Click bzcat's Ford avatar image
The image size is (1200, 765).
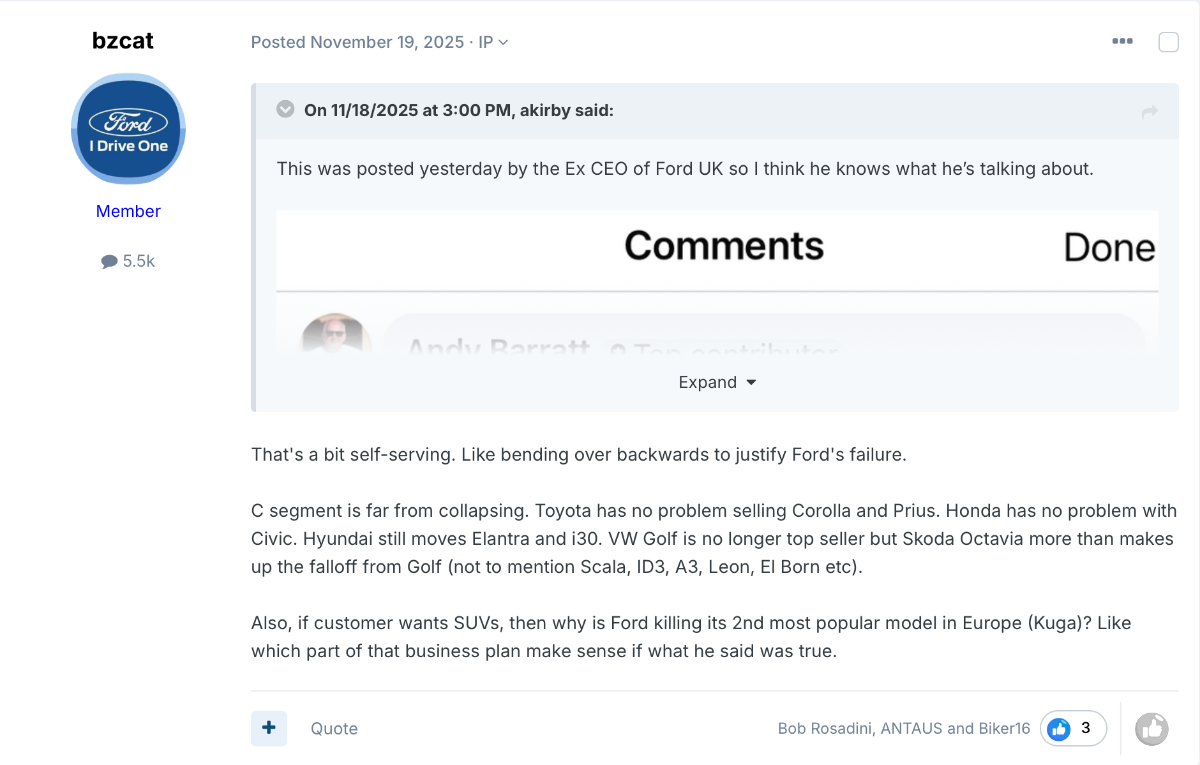[x=128, y=130]
